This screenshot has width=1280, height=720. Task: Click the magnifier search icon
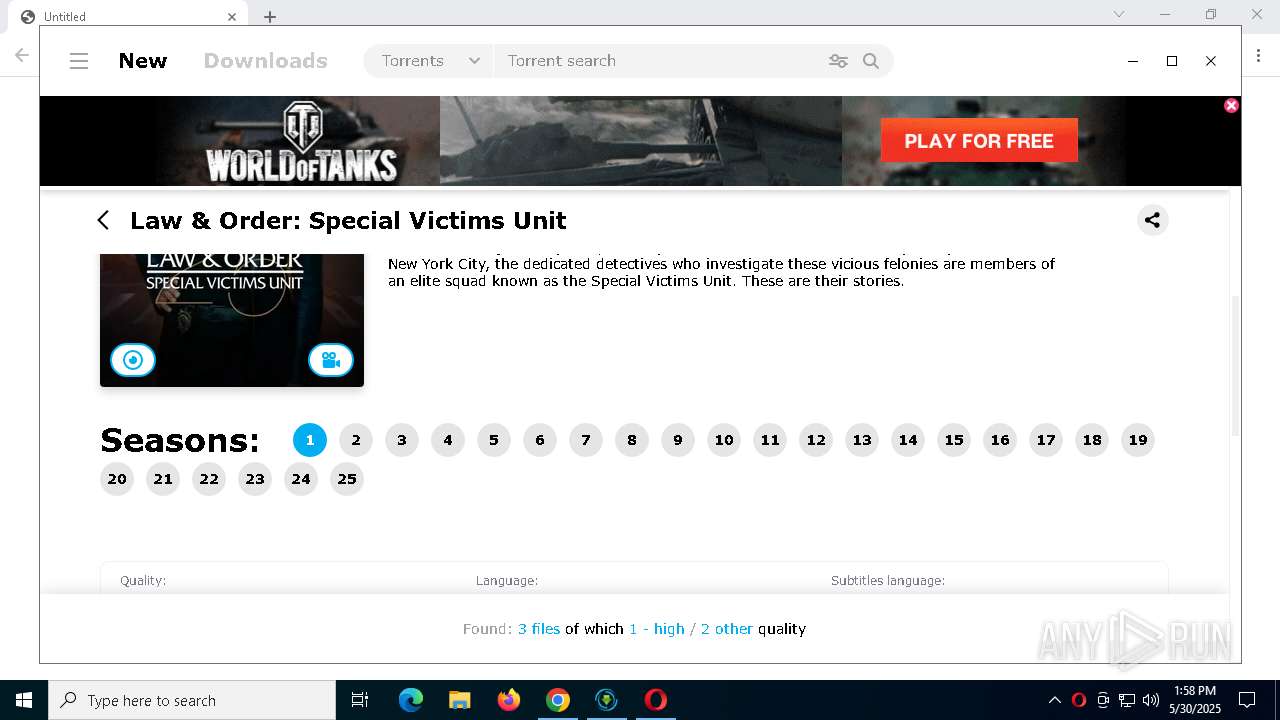[x=871, y=61]
